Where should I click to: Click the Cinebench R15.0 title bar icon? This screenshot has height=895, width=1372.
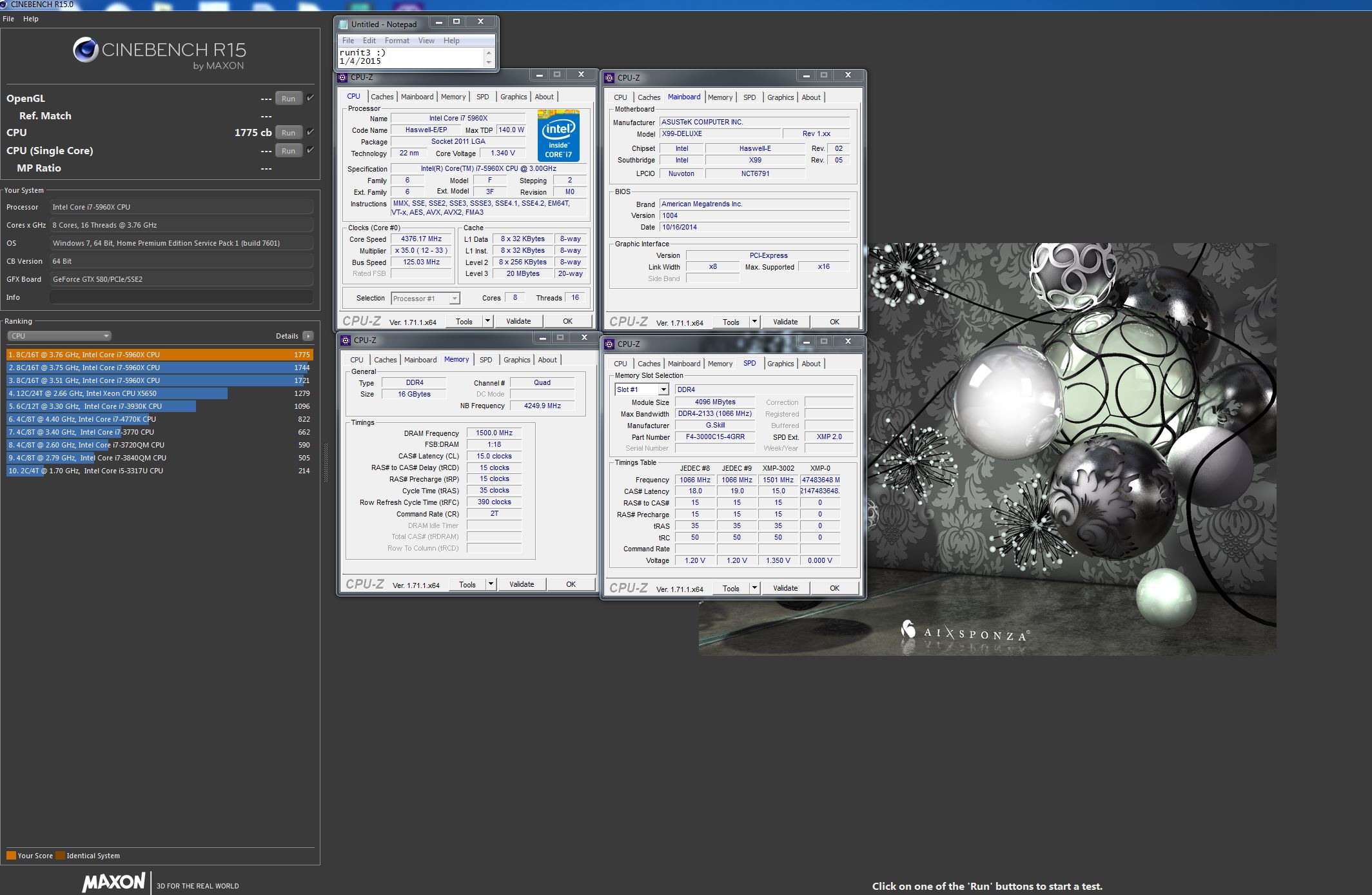(x=4, y=5)
